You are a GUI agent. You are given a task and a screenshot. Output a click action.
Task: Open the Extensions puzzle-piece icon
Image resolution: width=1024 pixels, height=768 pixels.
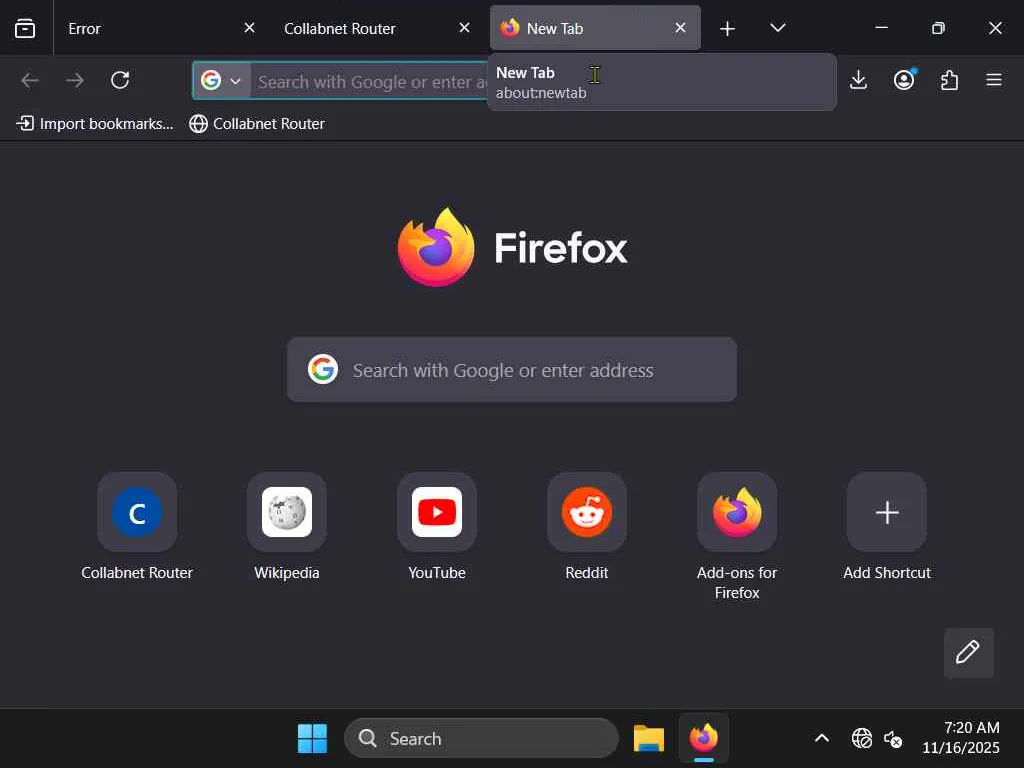(x=949, y=80)
